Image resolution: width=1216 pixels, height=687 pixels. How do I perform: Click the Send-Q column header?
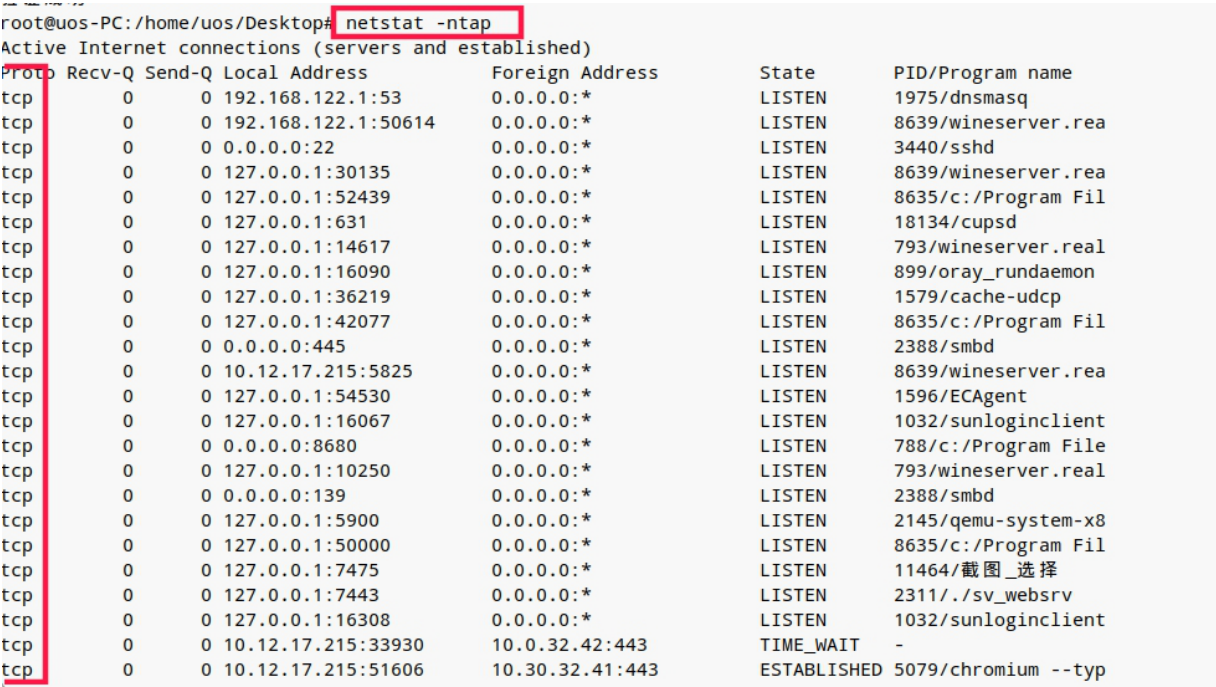pyautogui.click(x=178, y=73)
